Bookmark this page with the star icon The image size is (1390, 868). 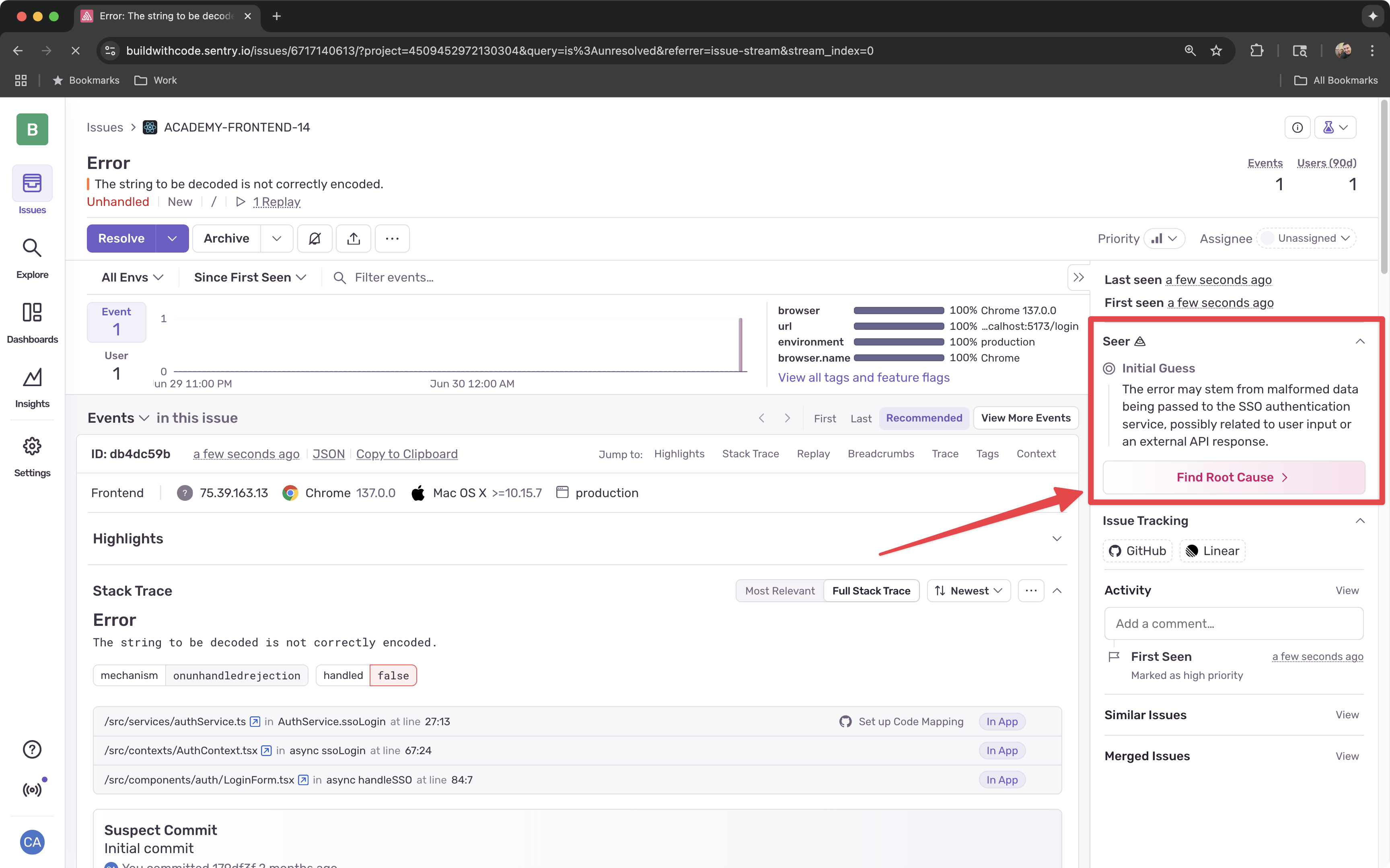pos(1216,51)
